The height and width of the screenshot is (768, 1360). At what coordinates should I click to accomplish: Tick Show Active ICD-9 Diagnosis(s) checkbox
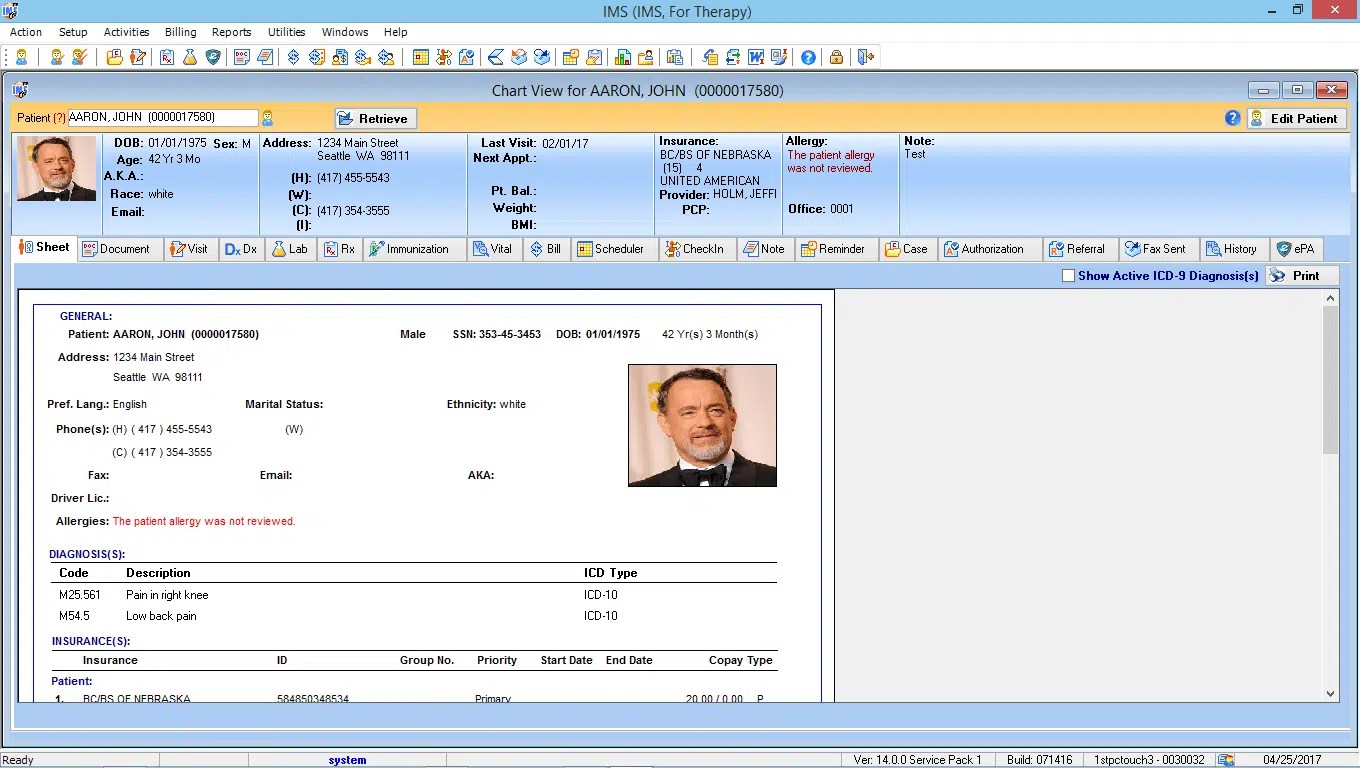pos(1068,276)
